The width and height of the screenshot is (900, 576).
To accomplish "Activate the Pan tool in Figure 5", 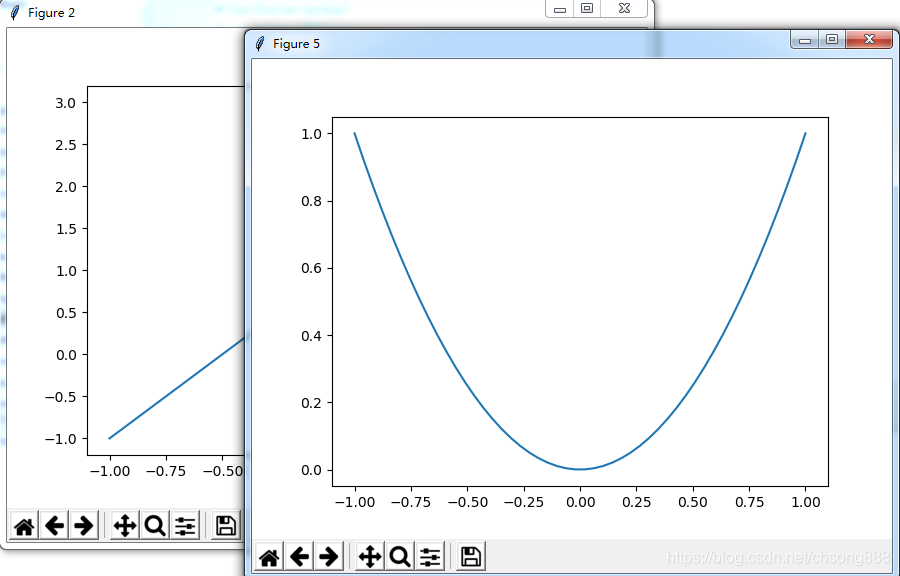I will [x=369, y=556].
